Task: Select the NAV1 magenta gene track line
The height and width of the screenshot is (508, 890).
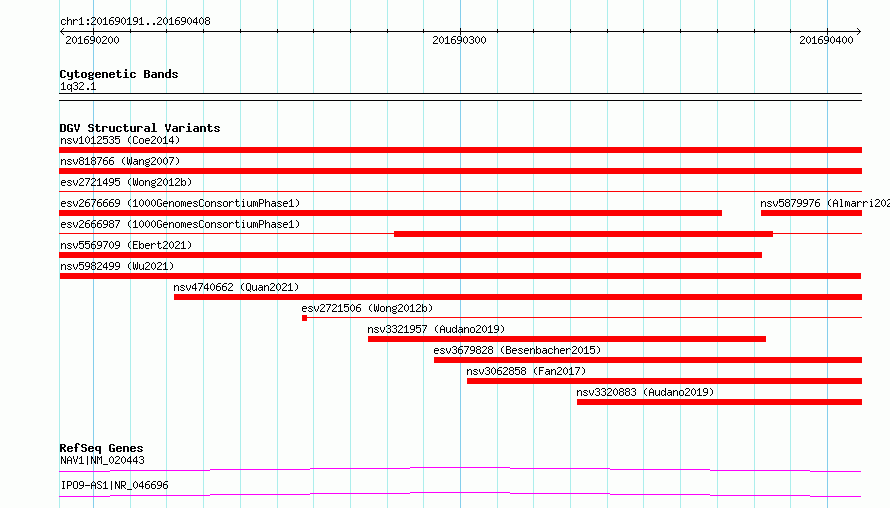Action: pyautogui.click(x=460, y=469)
